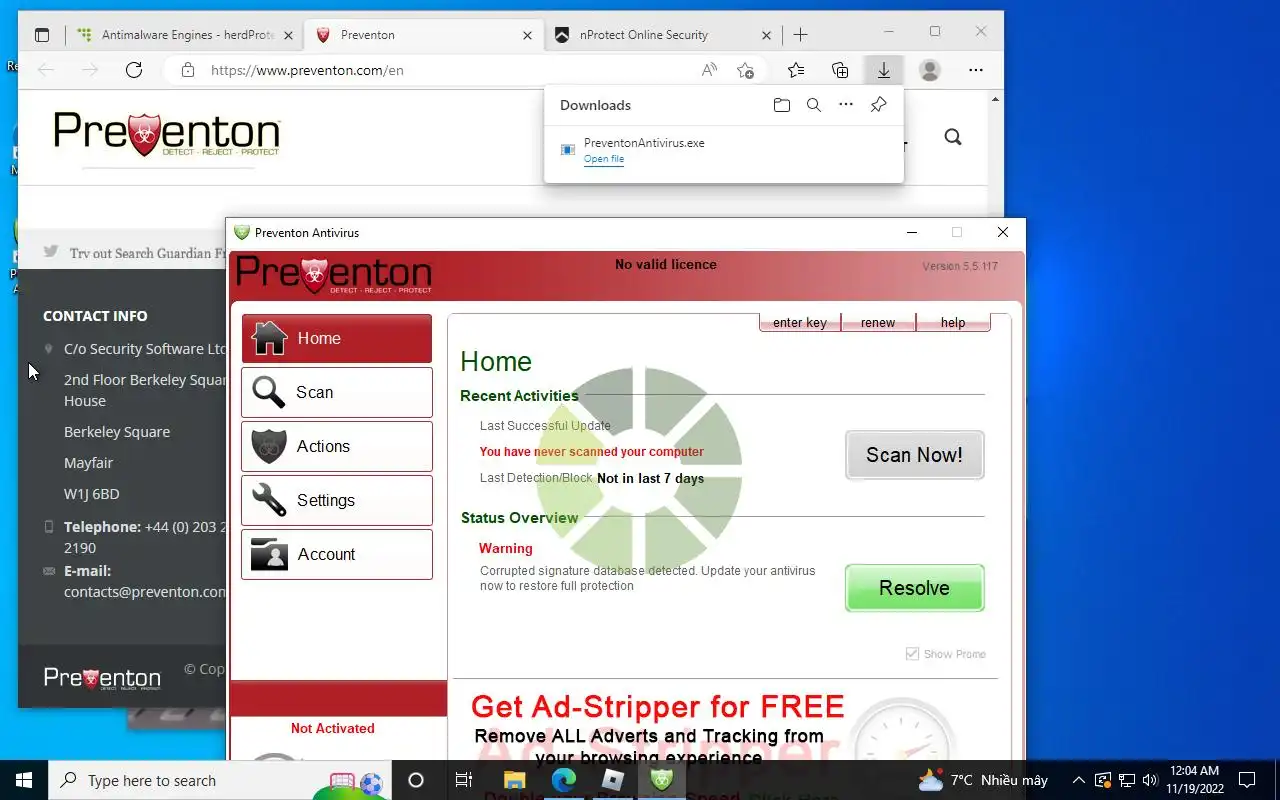Open more options in the Downloads panel
Screen dimensions: 1280x800
click(x=846, y=105)
